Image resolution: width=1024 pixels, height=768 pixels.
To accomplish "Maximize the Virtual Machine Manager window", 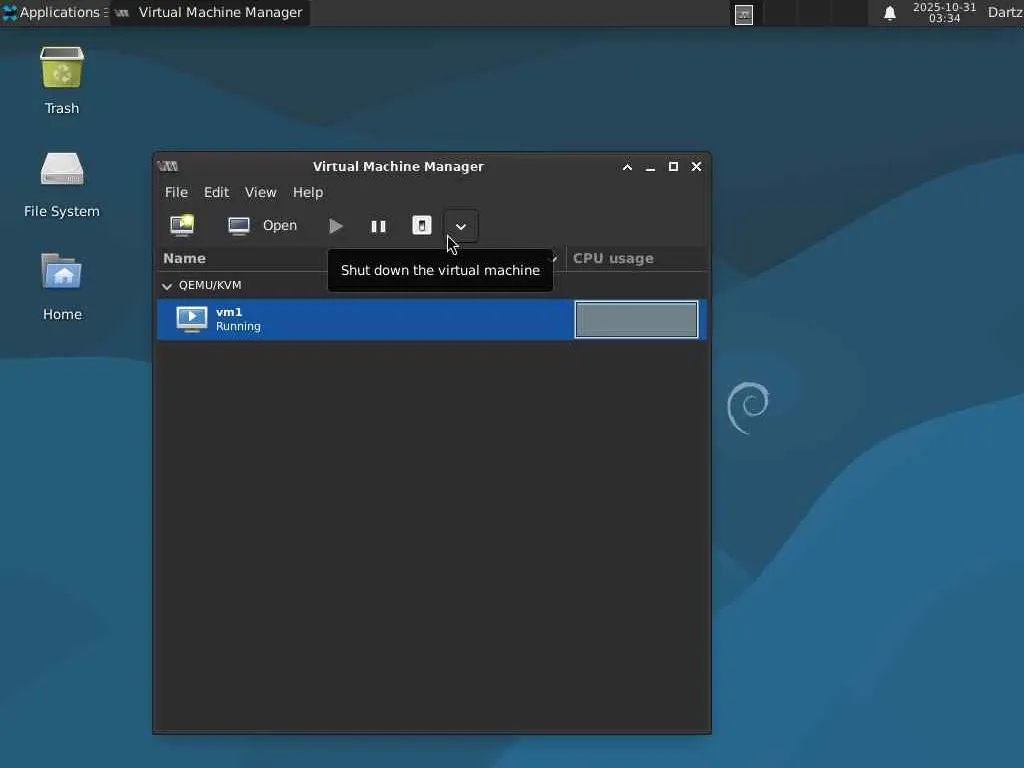I will pyautogui.click(x=673, y=167).
